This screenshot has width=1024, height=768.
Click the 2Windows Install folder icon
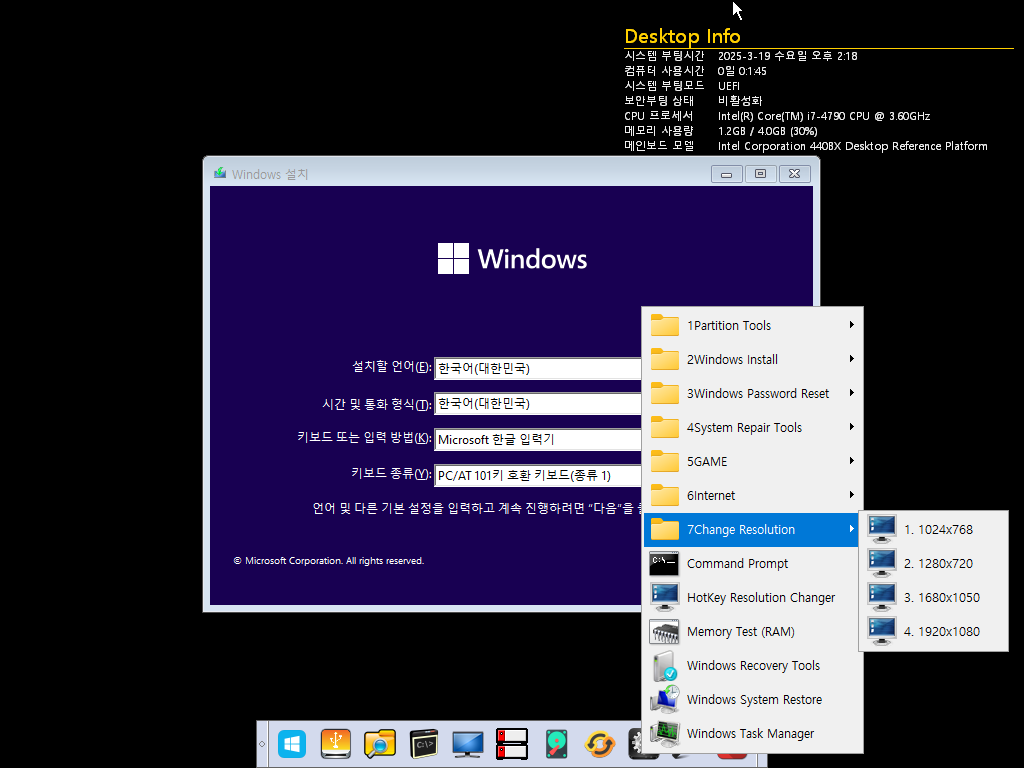(x=665, y=359)
